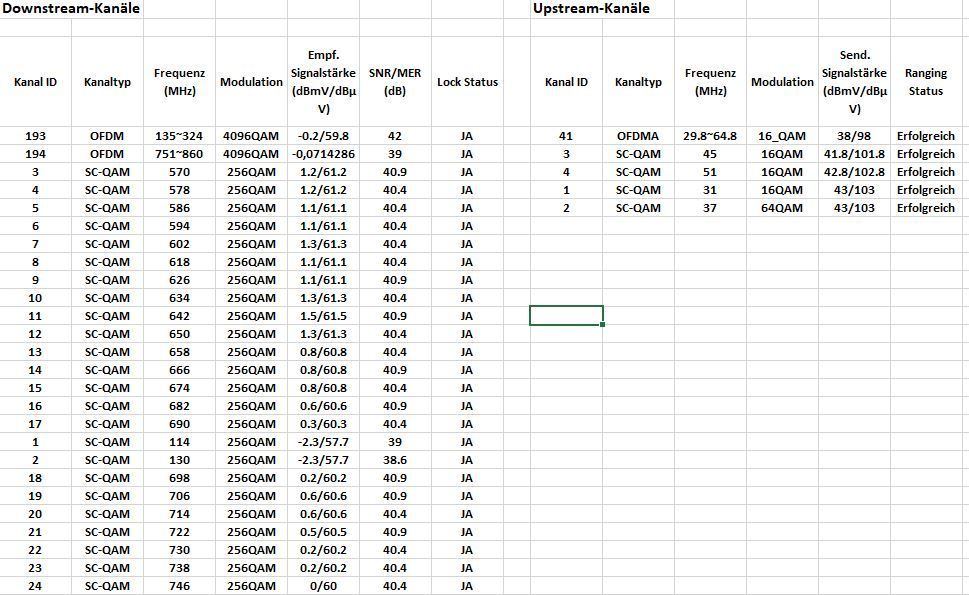Screen dimensions: 969x595
Task: Select downstream Kanal ID cell 194
Action: pos(35,154)
